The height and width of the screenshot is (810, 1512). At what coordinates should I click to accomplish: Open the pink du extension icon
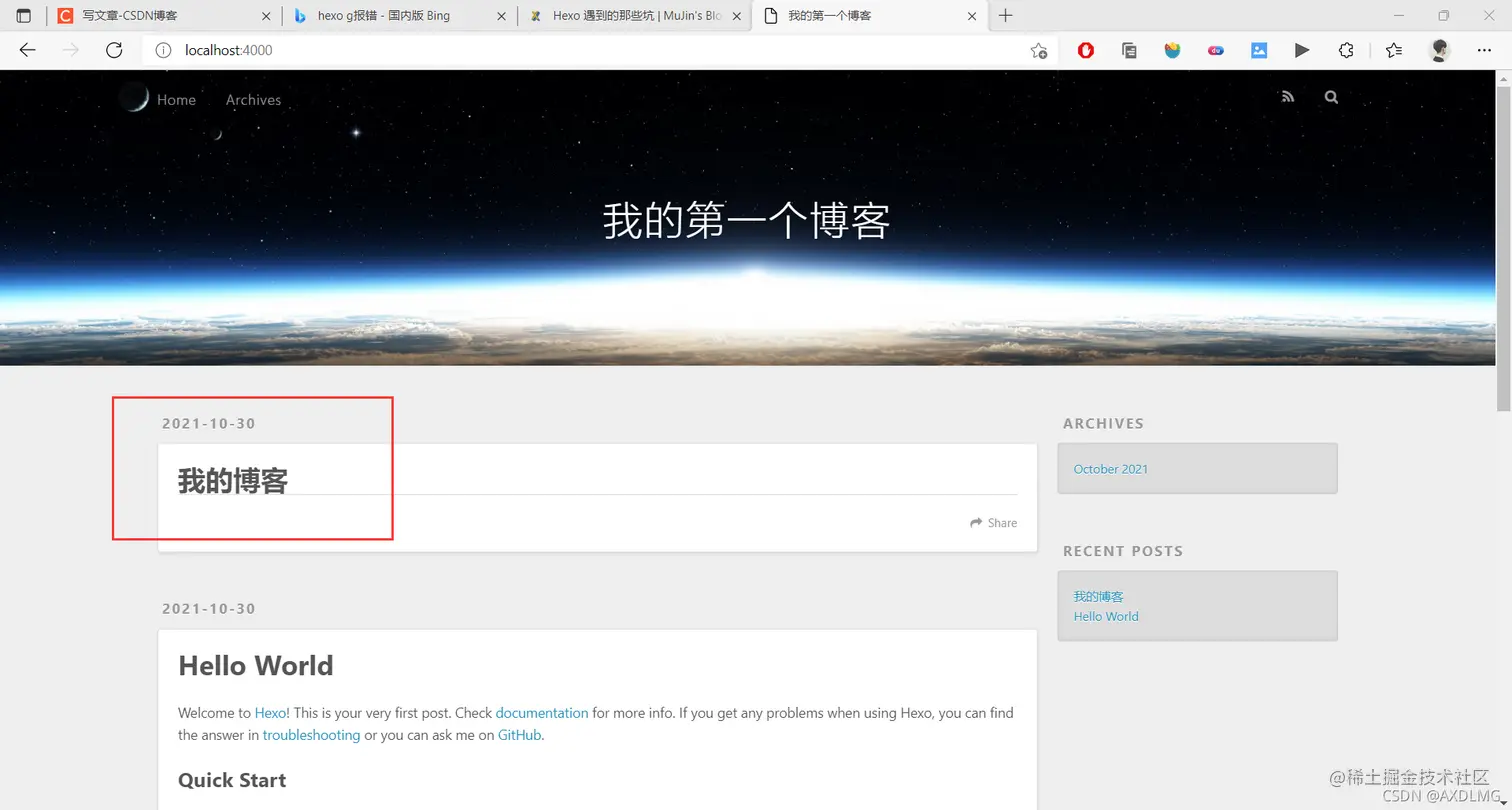[1216, 50]
